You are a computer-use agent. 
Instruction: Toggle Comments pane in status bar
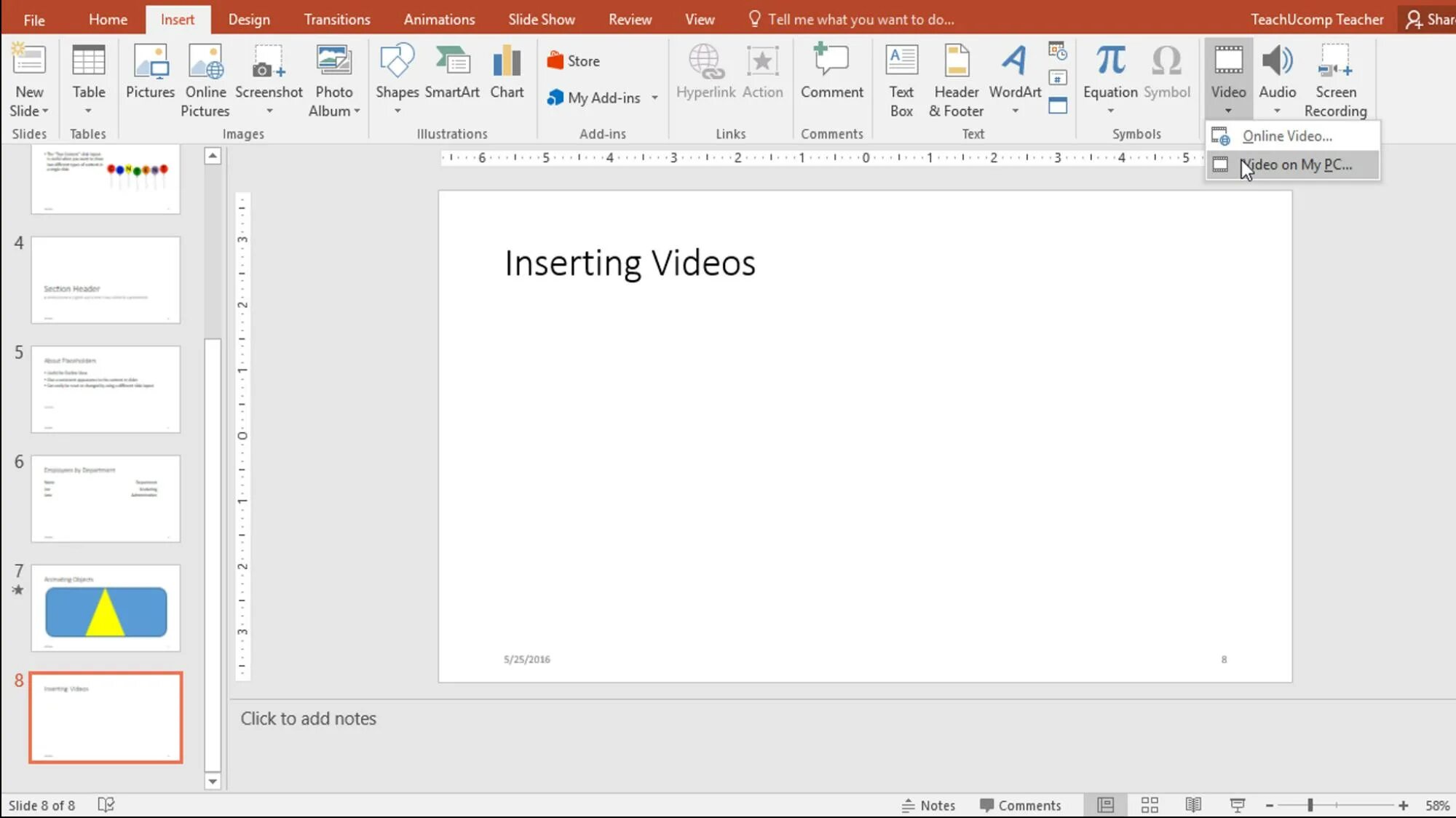1020,805
